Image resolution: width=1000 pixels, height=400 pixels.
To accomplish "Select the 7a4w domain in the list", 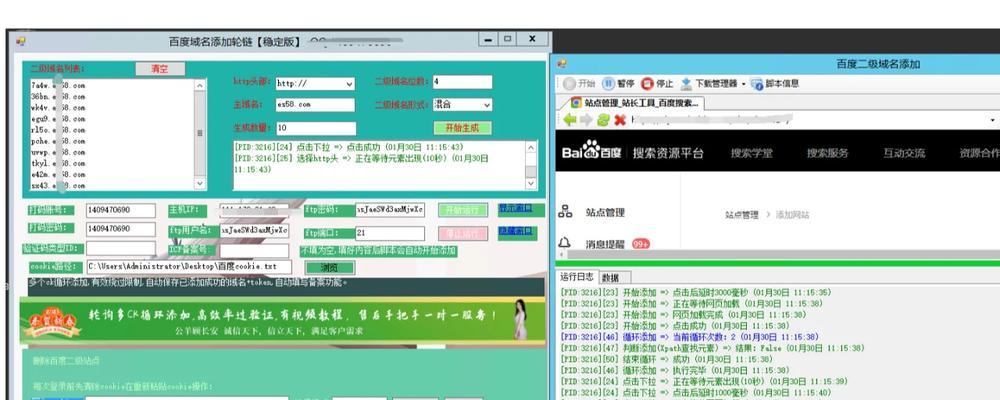I will 58,85.
